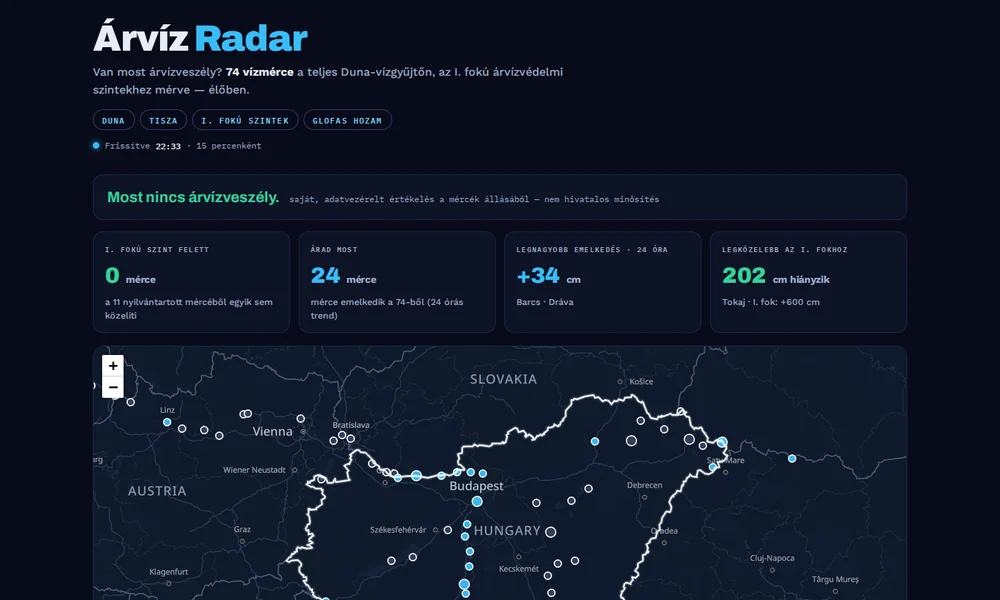Click the Wiener Neustadt city label
This screenshot has height=600, width=1000.
[254, 470]
